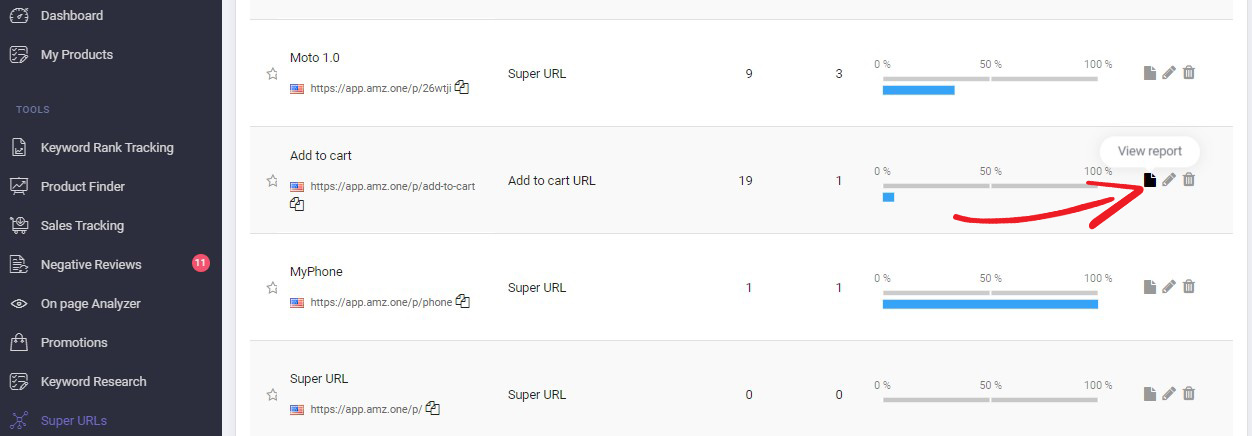1252x436 pixels.
Task: Edit the Moto 1.0 URL with the pencil icon
Action: coord(1169,73)
